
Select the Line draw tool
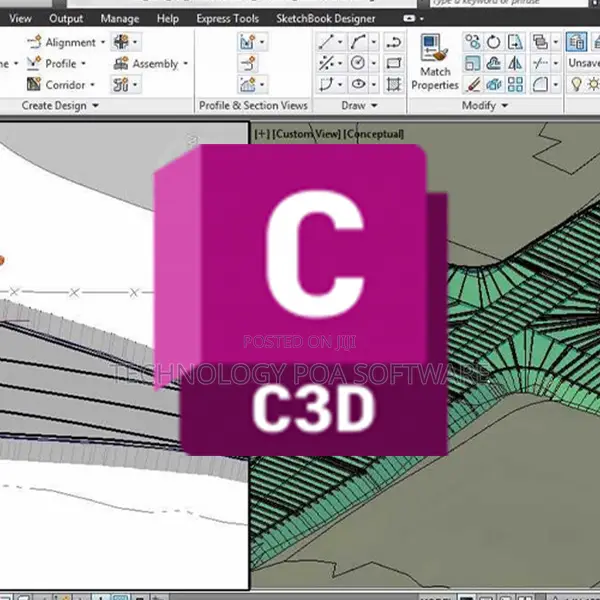click(326, 42)
